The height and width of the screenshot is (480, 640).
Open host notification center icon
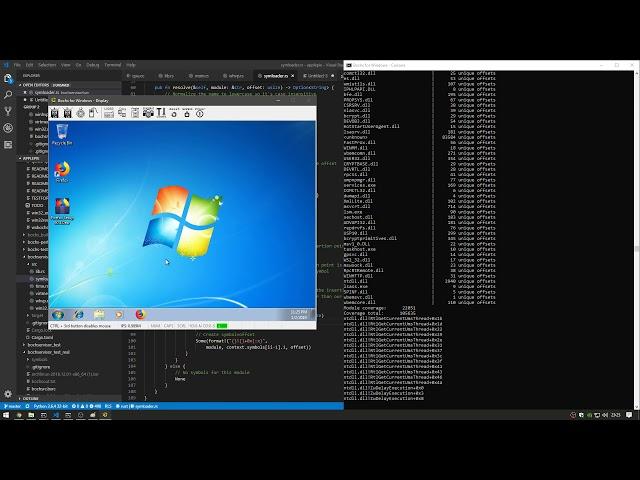pyautogui.click(x=629, y=415)
